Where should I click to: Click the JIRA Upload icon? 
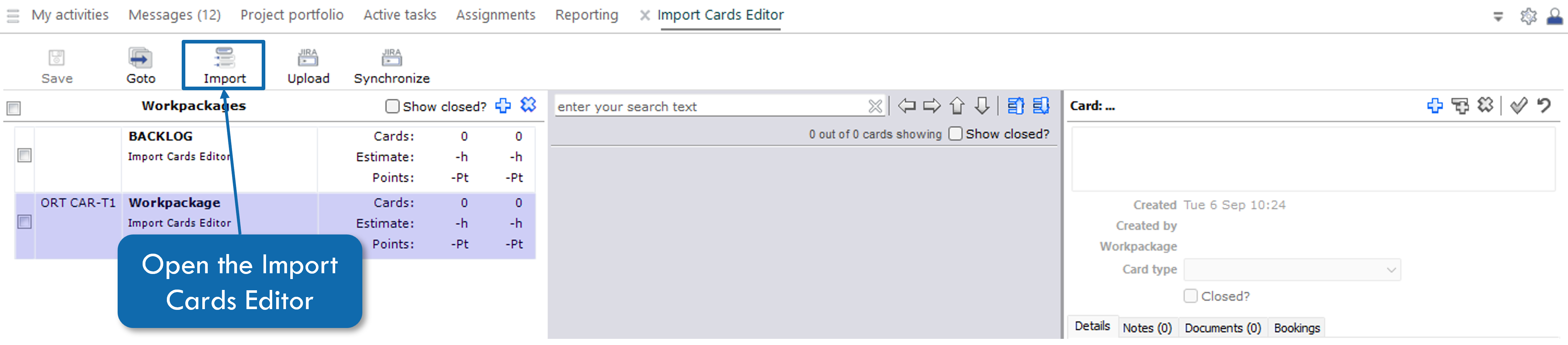(x=308, y=64)
